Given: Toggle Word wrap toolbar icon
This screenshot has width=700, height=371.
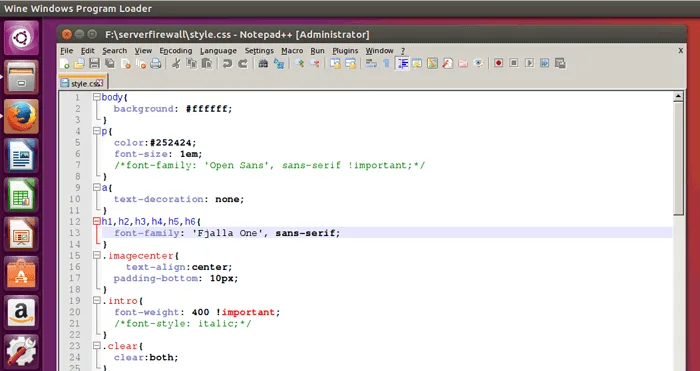Looking at the screenshot, I should coord(371,63).
